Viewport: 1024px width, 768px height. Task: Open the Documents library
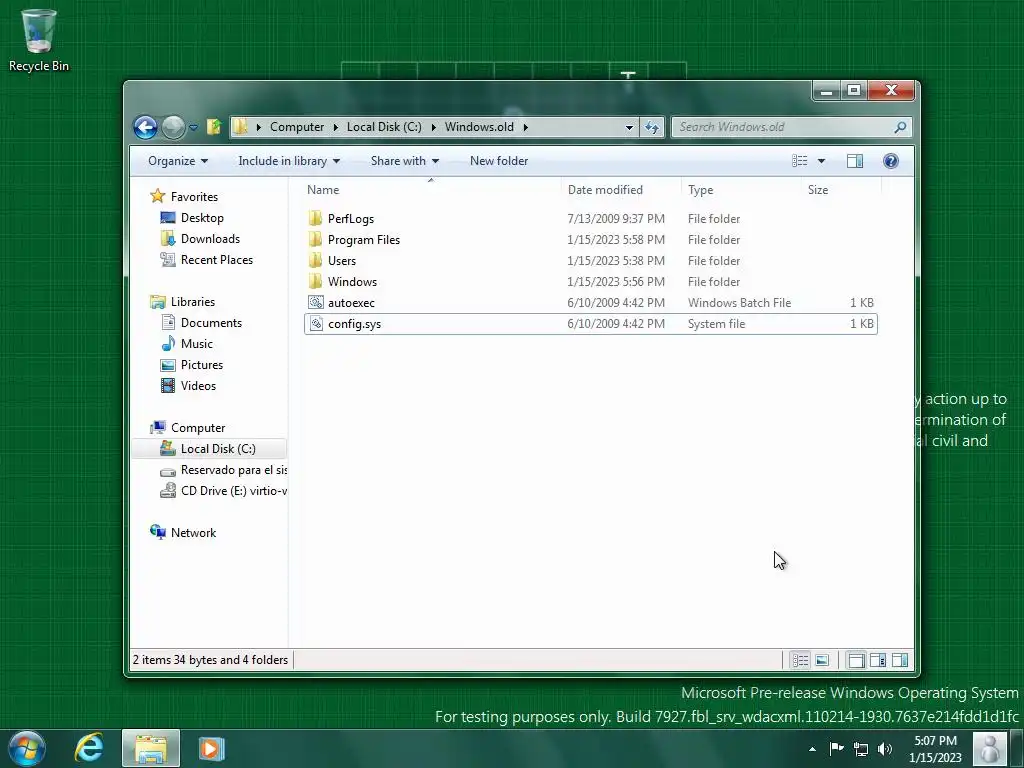pyautogui.click(x=211, y=323)
